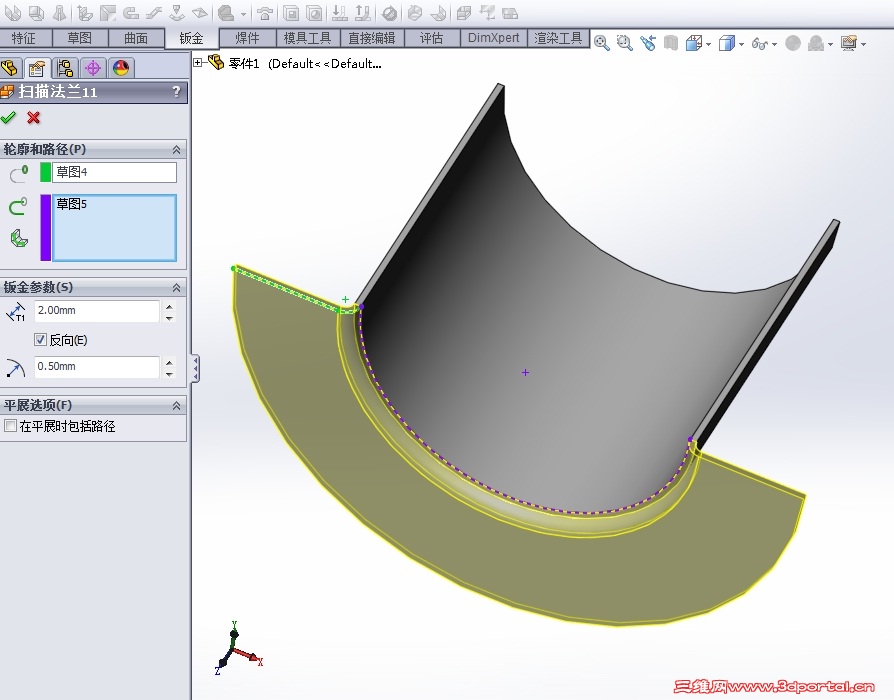Open help for 扫描法兰11 panel
Viewport: 894px width, 700px height.
(177, 91)
